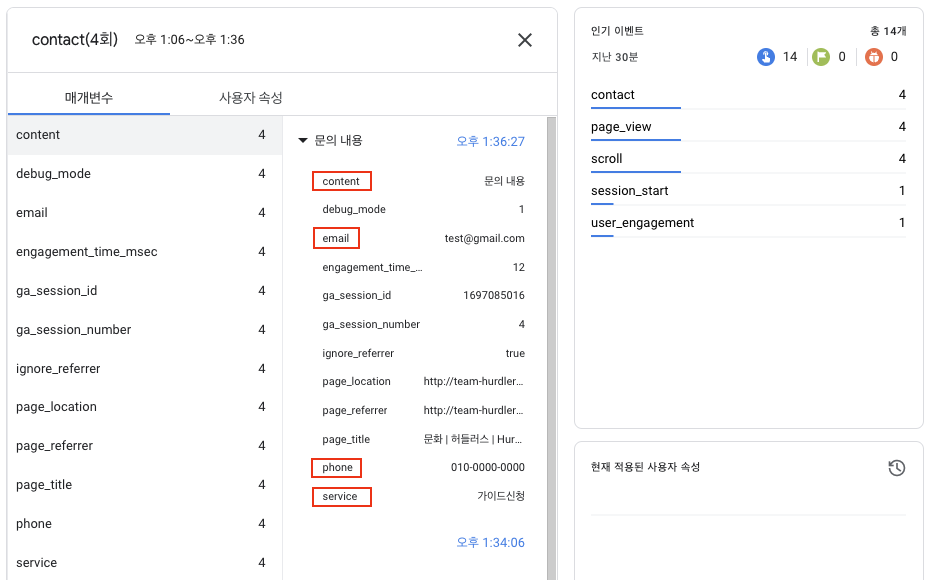This screenshot has height=580, width=930.
Task: Open the 오후 1:36:27 event timestamp link
Action: pyautogui.click(x=491, y=142)
